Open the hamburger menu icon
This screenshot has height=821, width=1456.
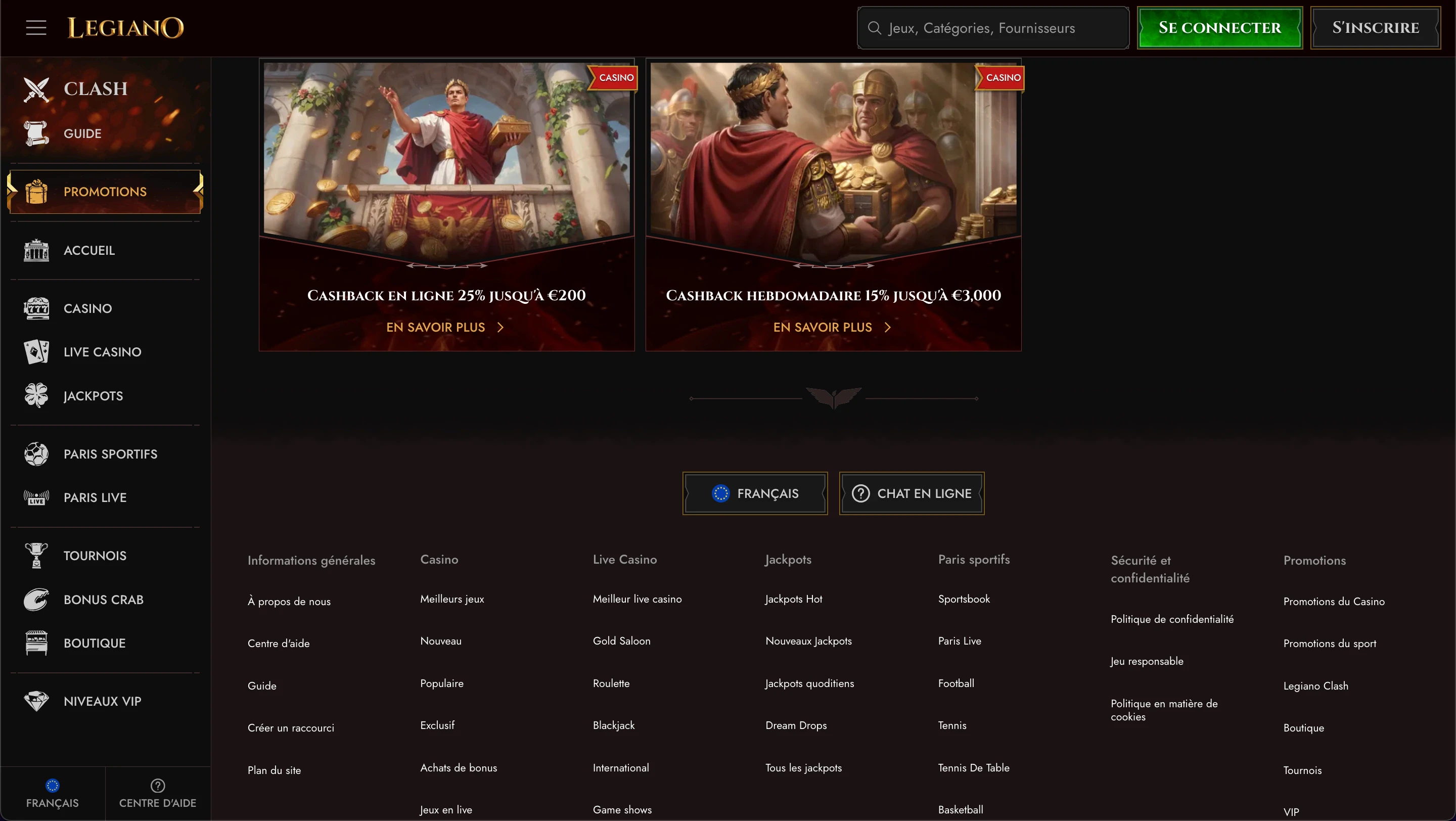pyautogui.click(x=36, y=28)
